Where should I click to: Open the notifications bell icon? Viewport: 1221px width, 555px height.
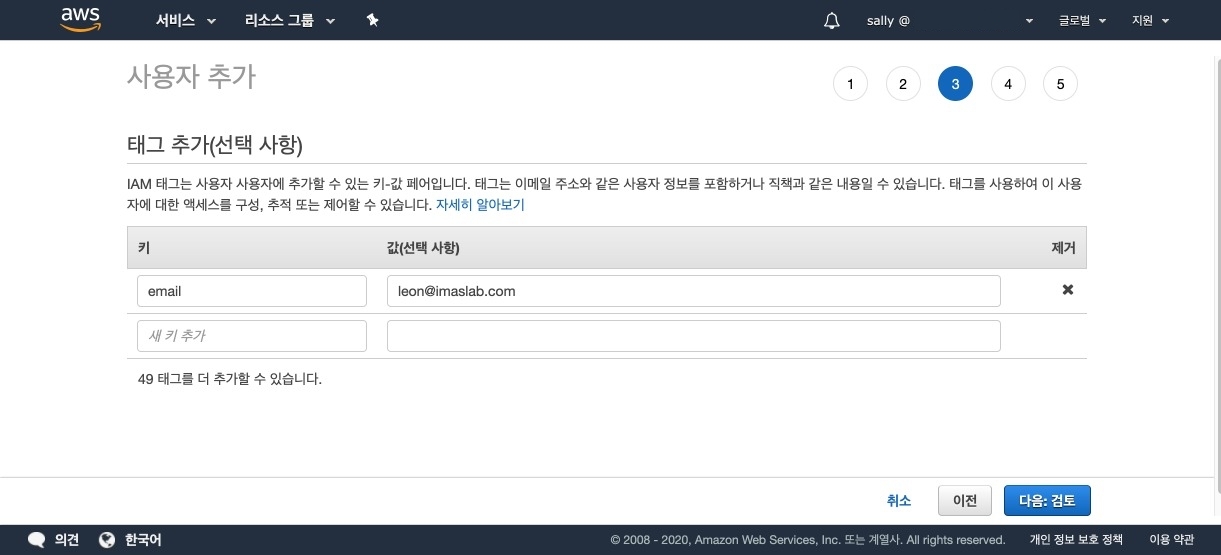coord(831,21)
